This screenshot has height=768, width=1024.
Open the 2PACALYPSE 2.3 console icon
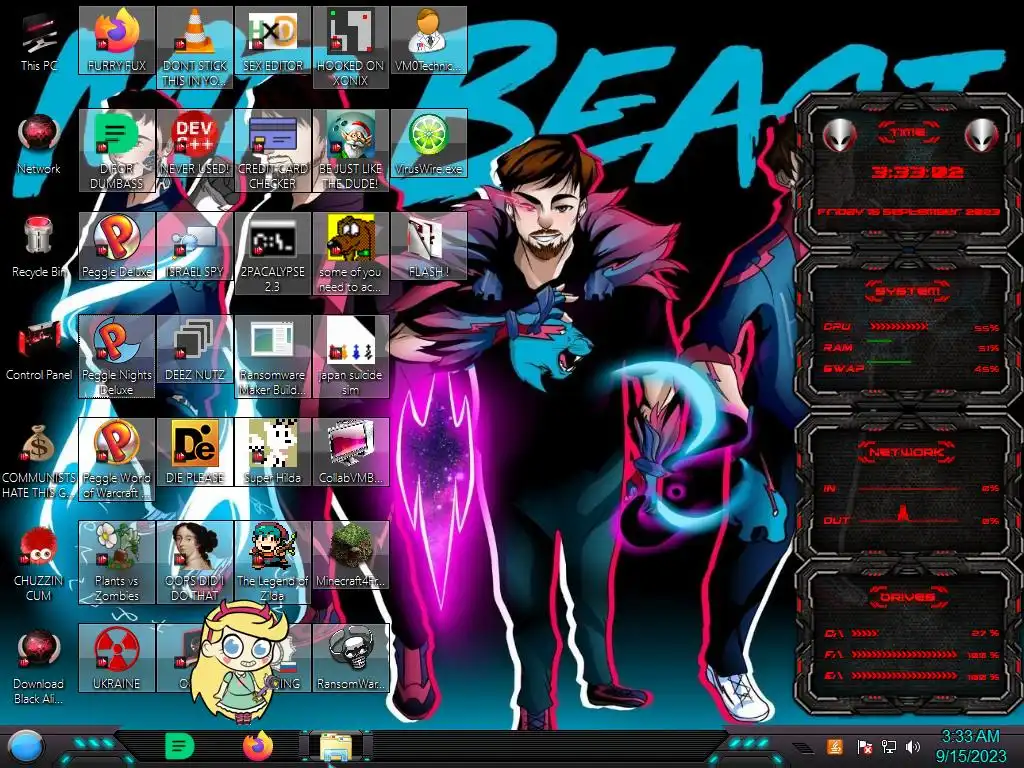pos(273,253)
